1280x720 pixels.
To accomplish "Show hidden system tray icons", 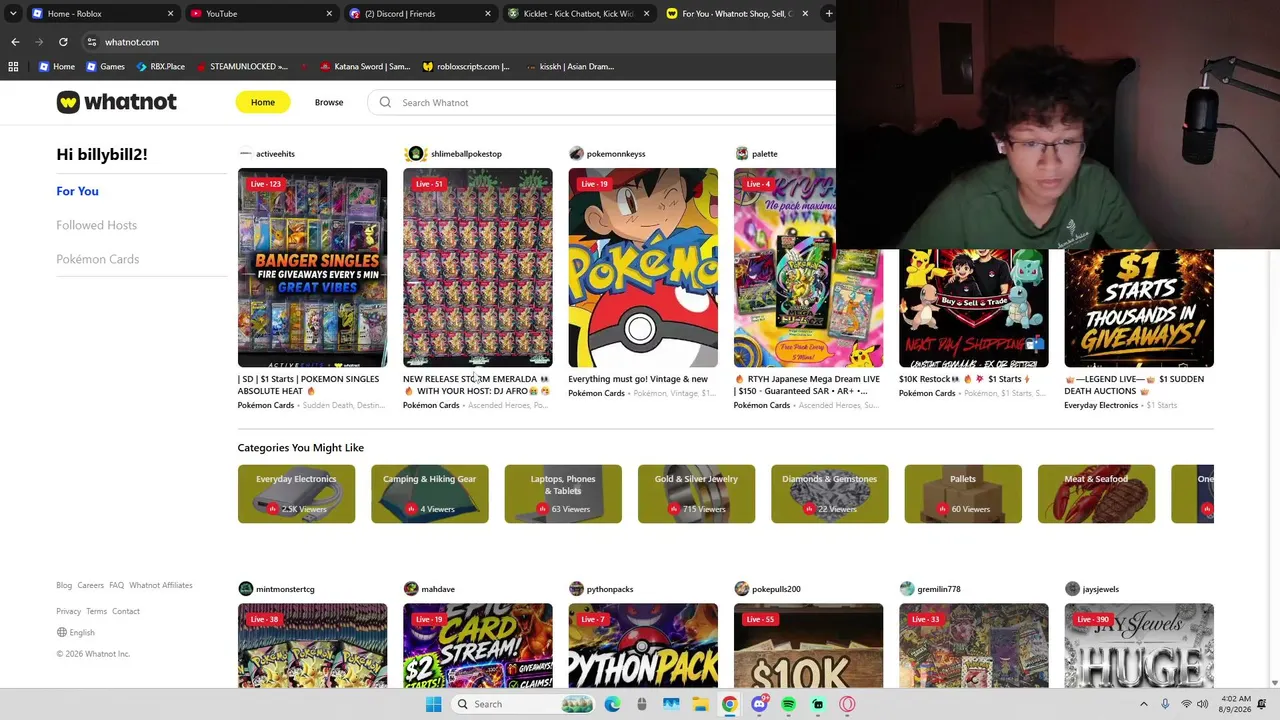I will [x=1144, y=704].
